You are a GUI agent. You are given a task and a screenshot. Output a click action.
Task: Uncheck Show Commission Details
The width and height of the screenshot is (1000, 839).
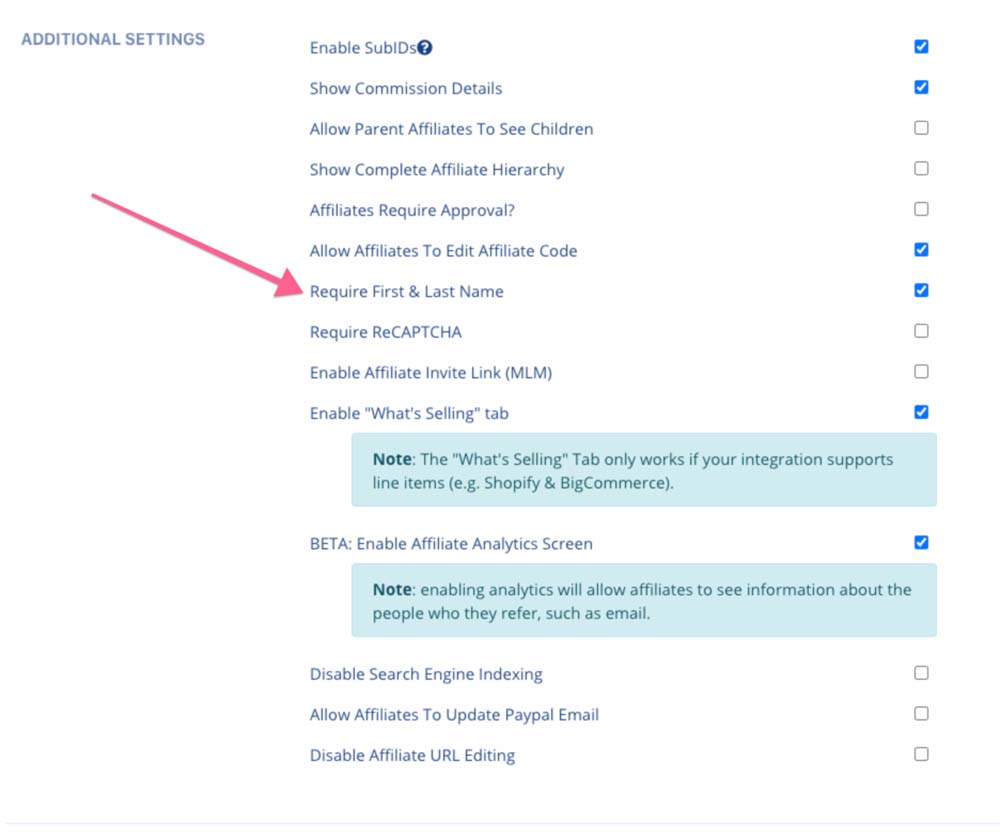tap(921, 87)
